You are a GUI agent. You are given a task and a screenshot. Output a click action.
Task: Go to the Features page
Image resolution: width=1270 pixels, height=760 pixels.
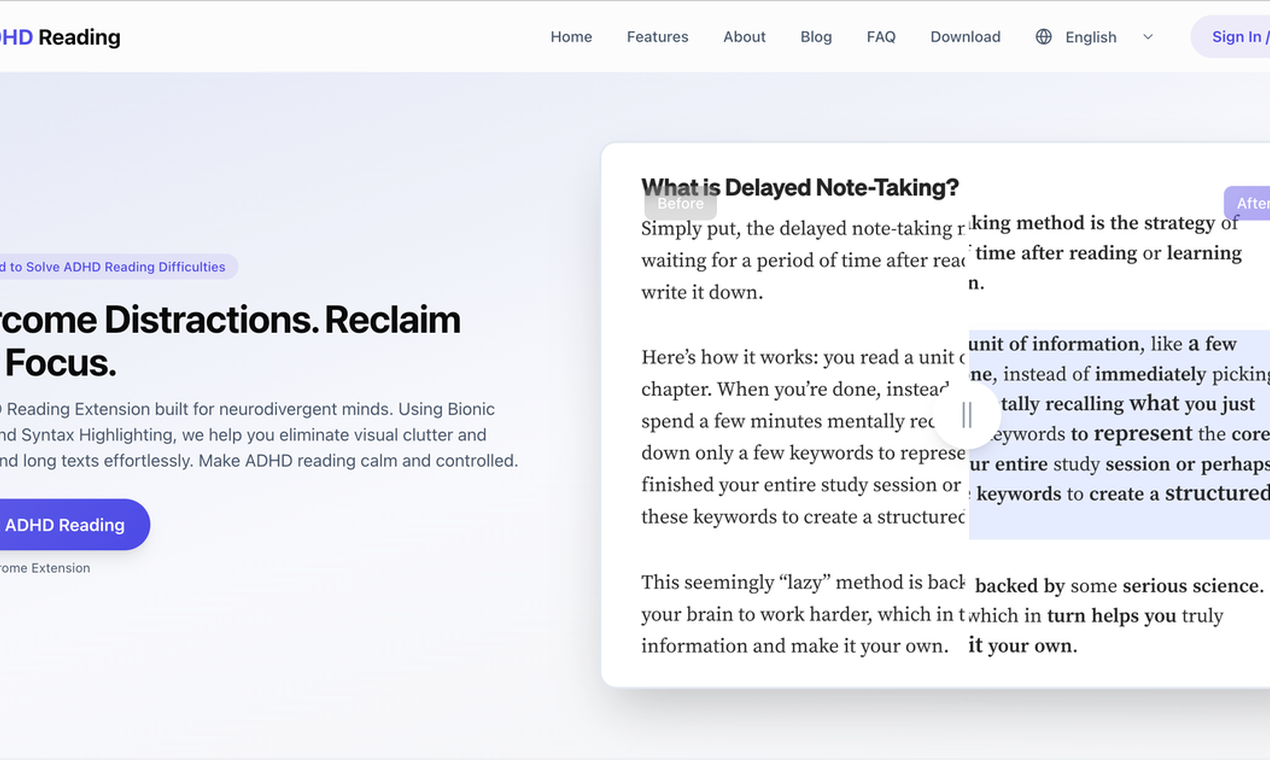coord(657,37)
